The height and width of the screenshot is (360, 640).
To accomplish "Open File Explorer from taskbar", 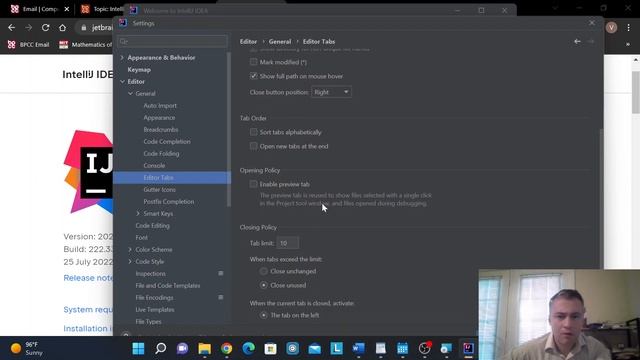I will 204,349.
